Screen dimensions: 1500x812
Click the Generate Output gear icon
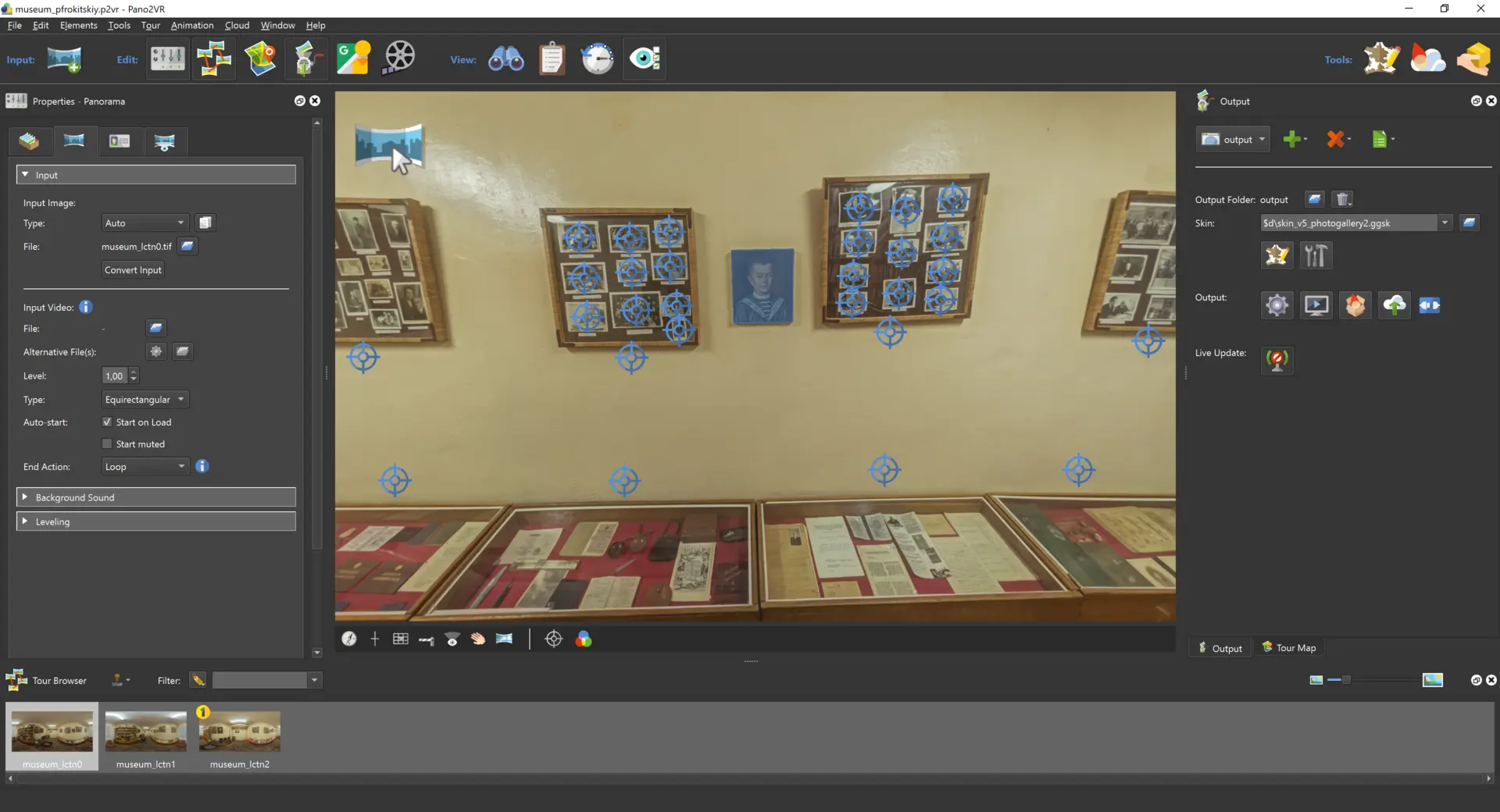[x=1277, y=305]
